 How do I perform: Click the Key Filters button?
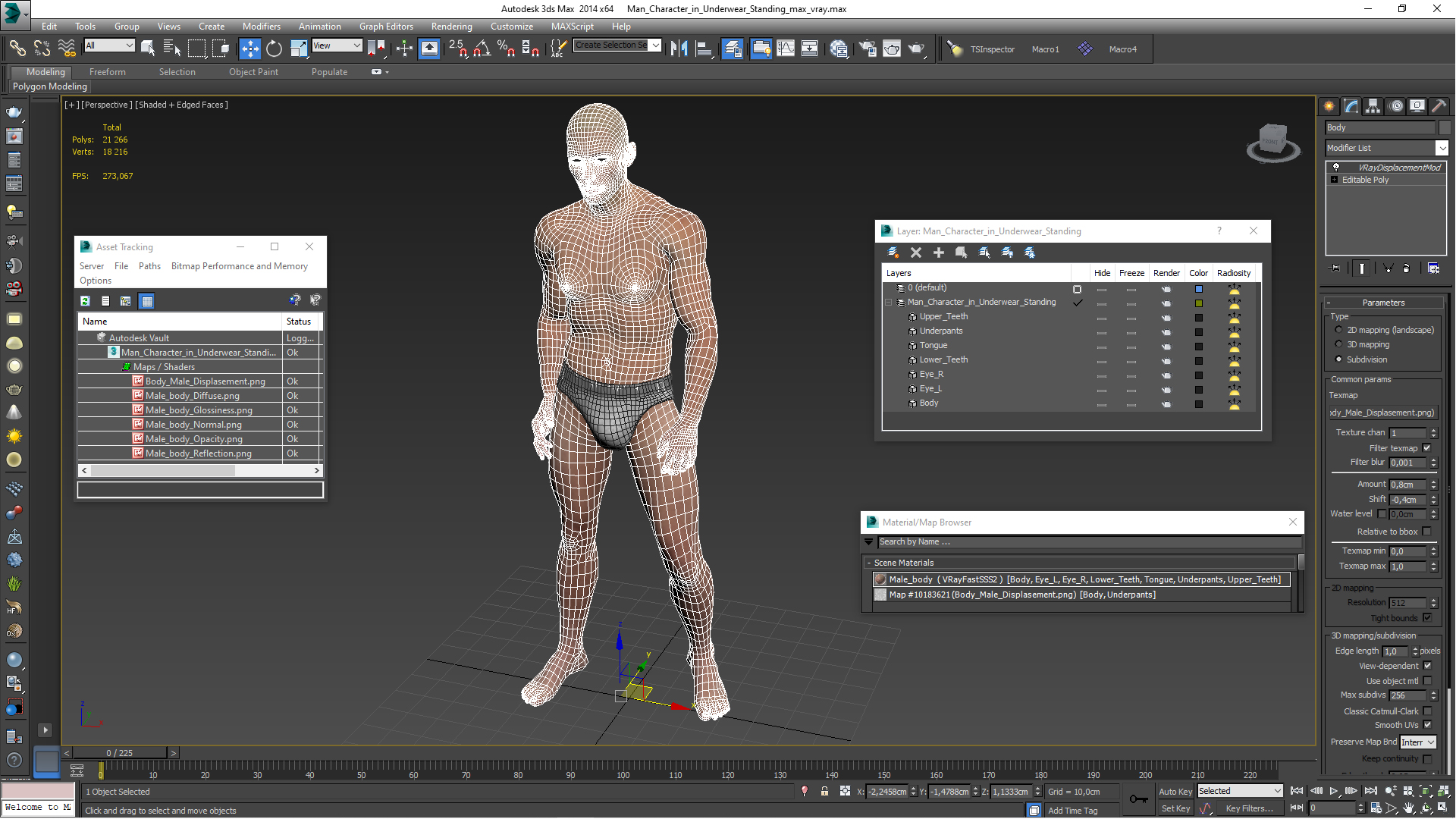1249,808
